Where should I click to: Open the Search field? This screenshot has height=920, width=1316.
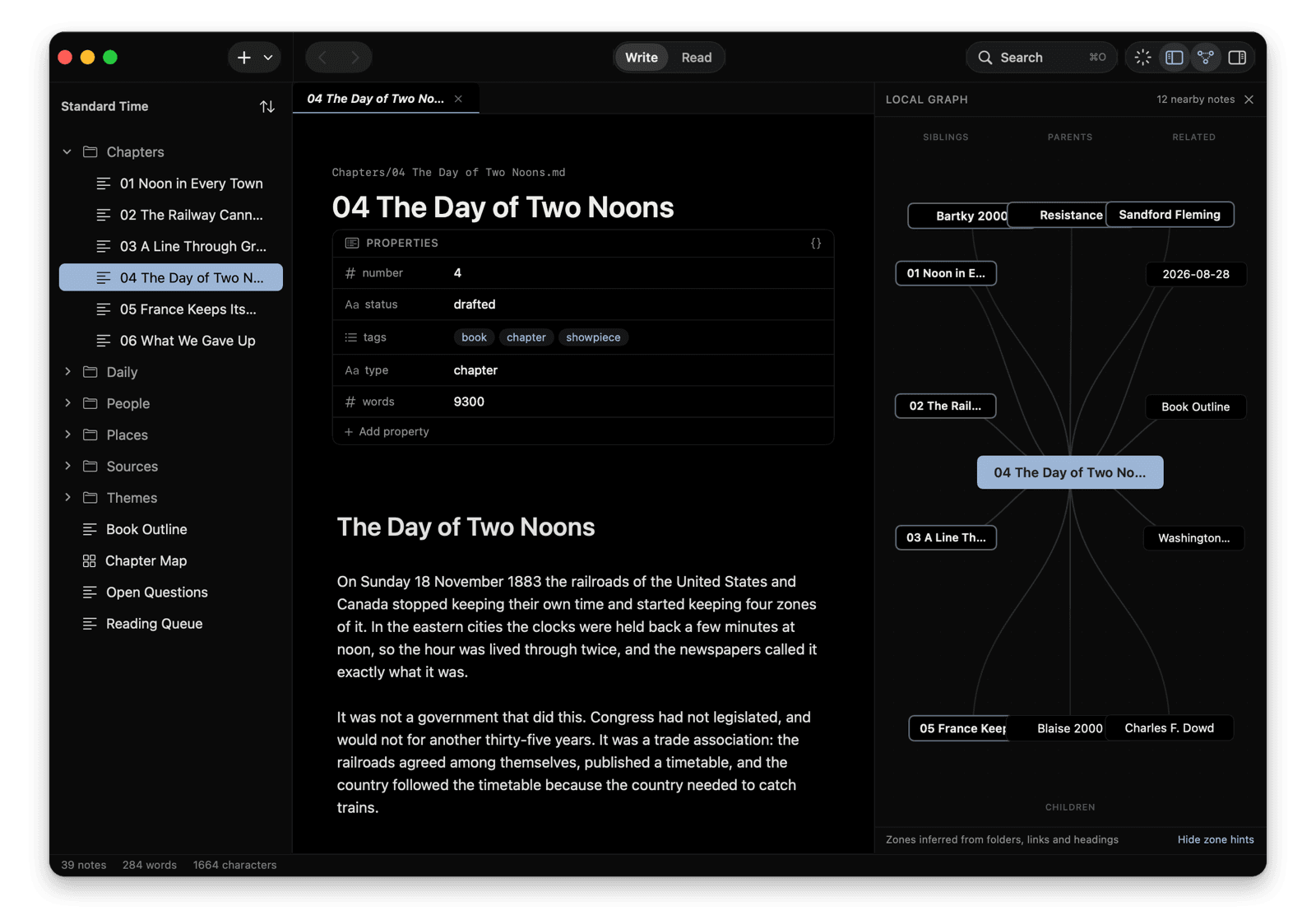(x=1041, y=58)
